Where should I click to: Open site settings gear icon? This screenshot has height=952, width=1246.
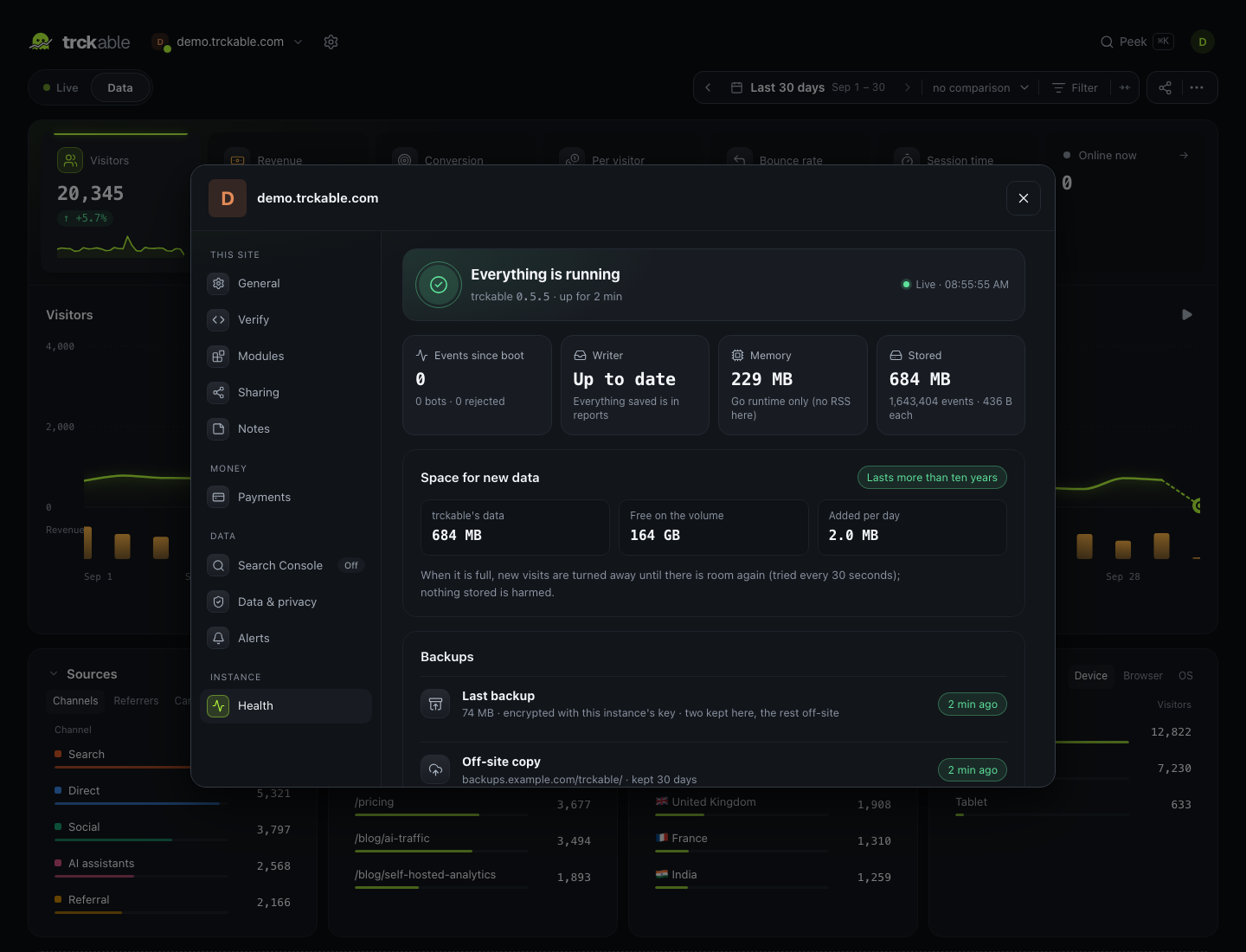(x=331, y=42)
